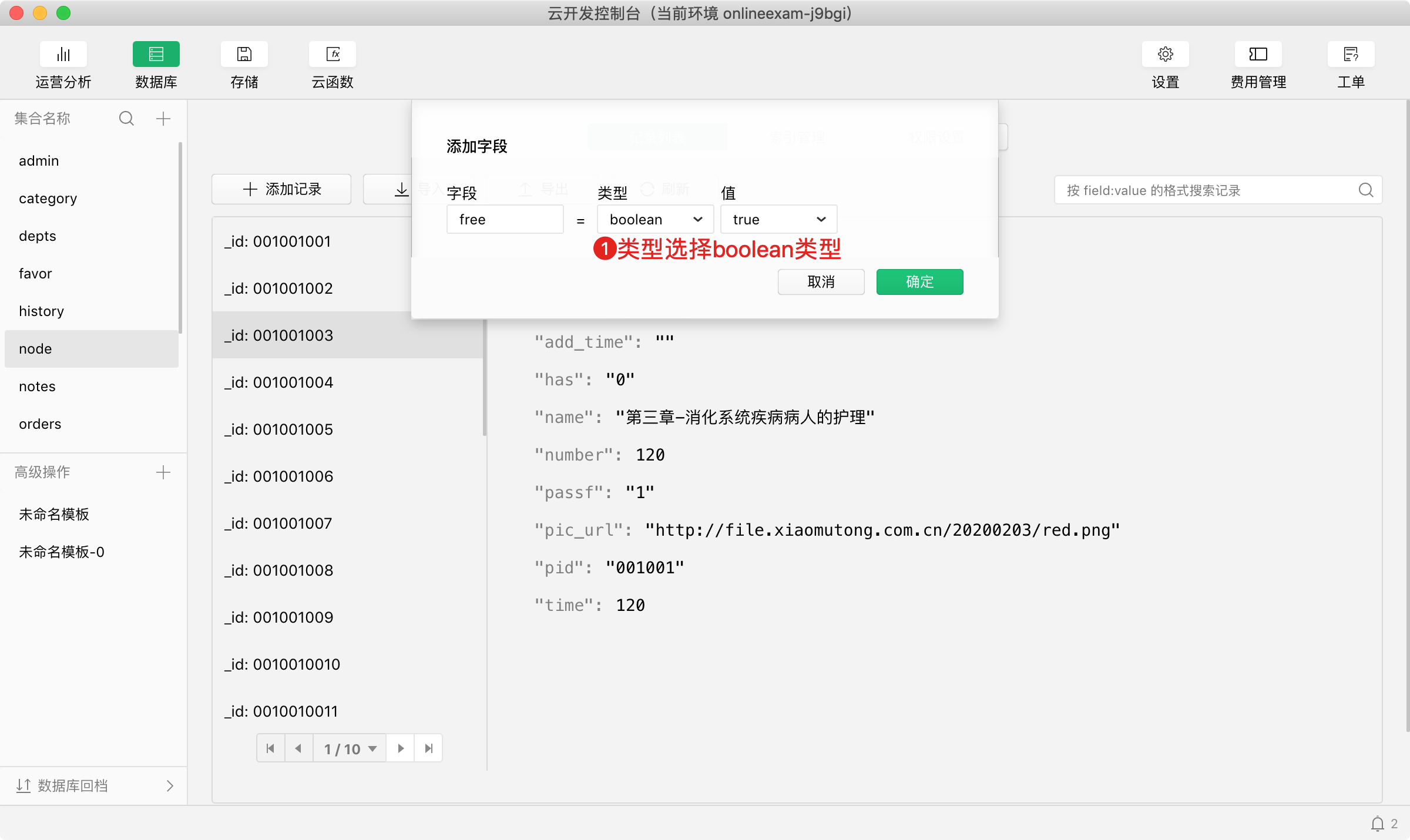Click the free field name input
This screenshot has height=840, width=1410.
(505, 220)
